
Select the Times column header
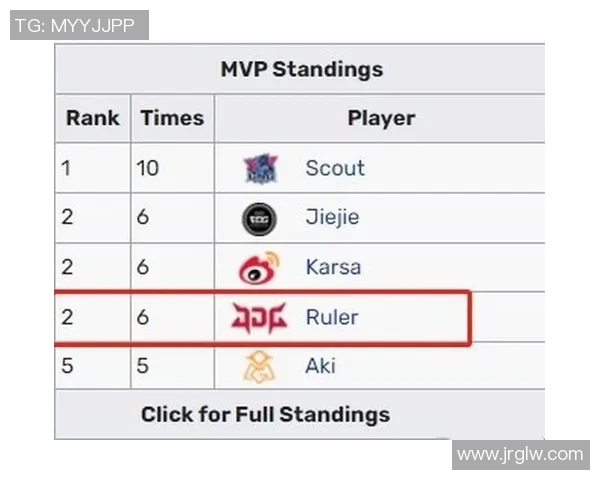tap(172, 118)
